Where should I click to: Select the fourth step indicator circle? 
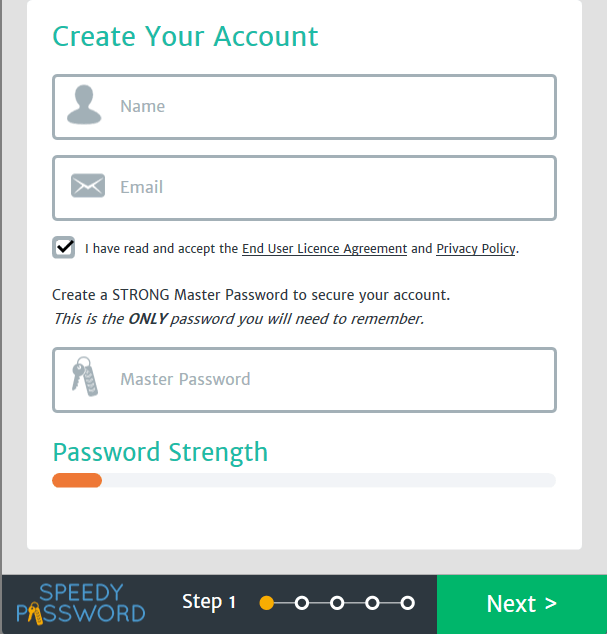[372, 602]
